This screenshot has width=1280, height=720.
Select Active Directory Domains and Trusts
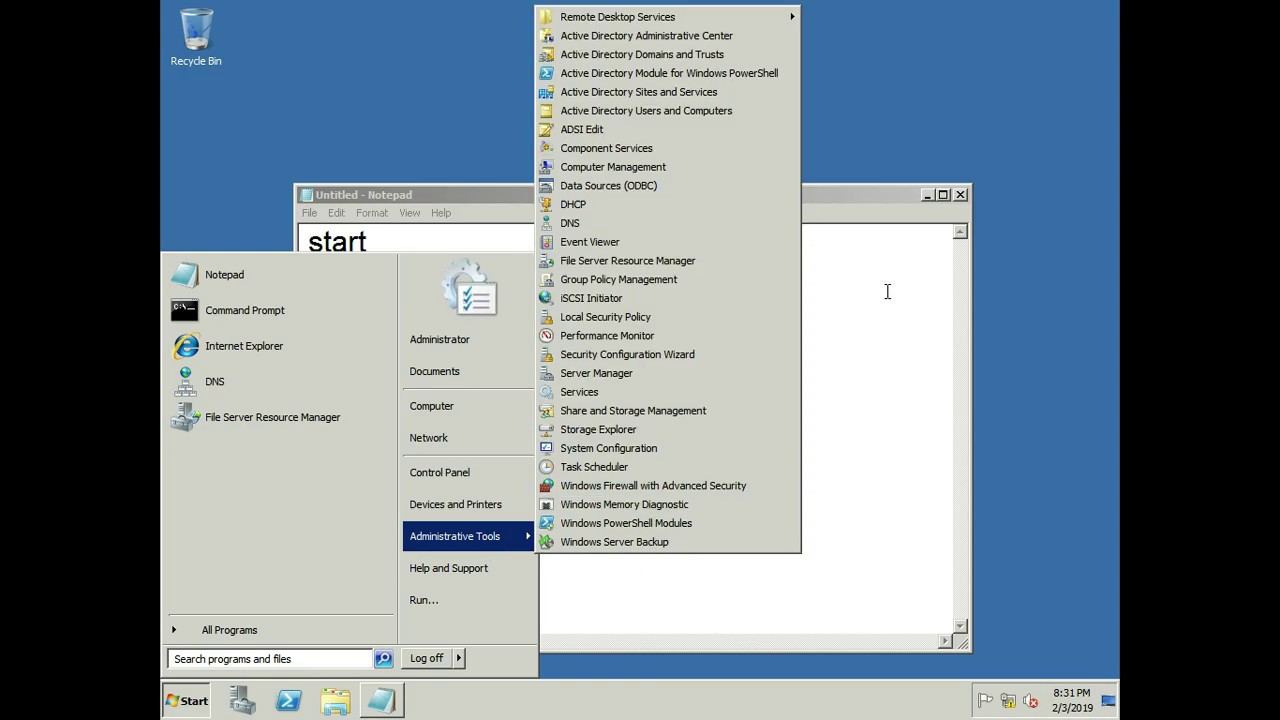point(668,55)
